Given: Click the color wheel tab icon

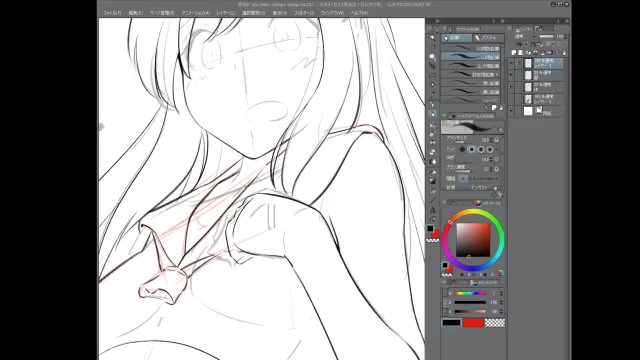Looking at the screenshot, I should [x=478, y=203].
